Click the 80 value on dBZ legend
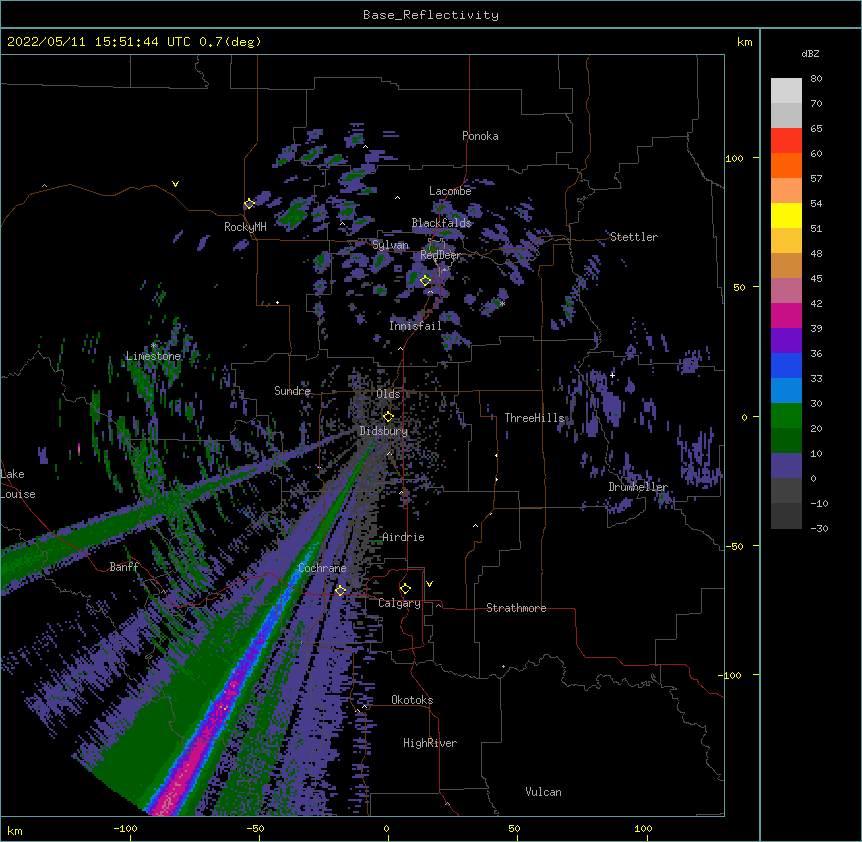This screenshot has width=862, height=842. point(816,79)
